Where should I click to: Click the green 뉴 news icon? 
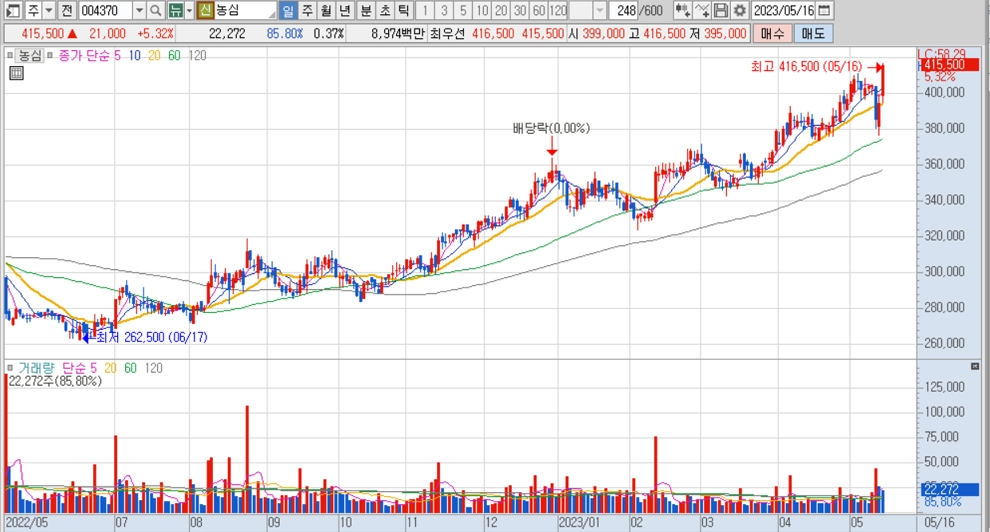coord(177,10)
